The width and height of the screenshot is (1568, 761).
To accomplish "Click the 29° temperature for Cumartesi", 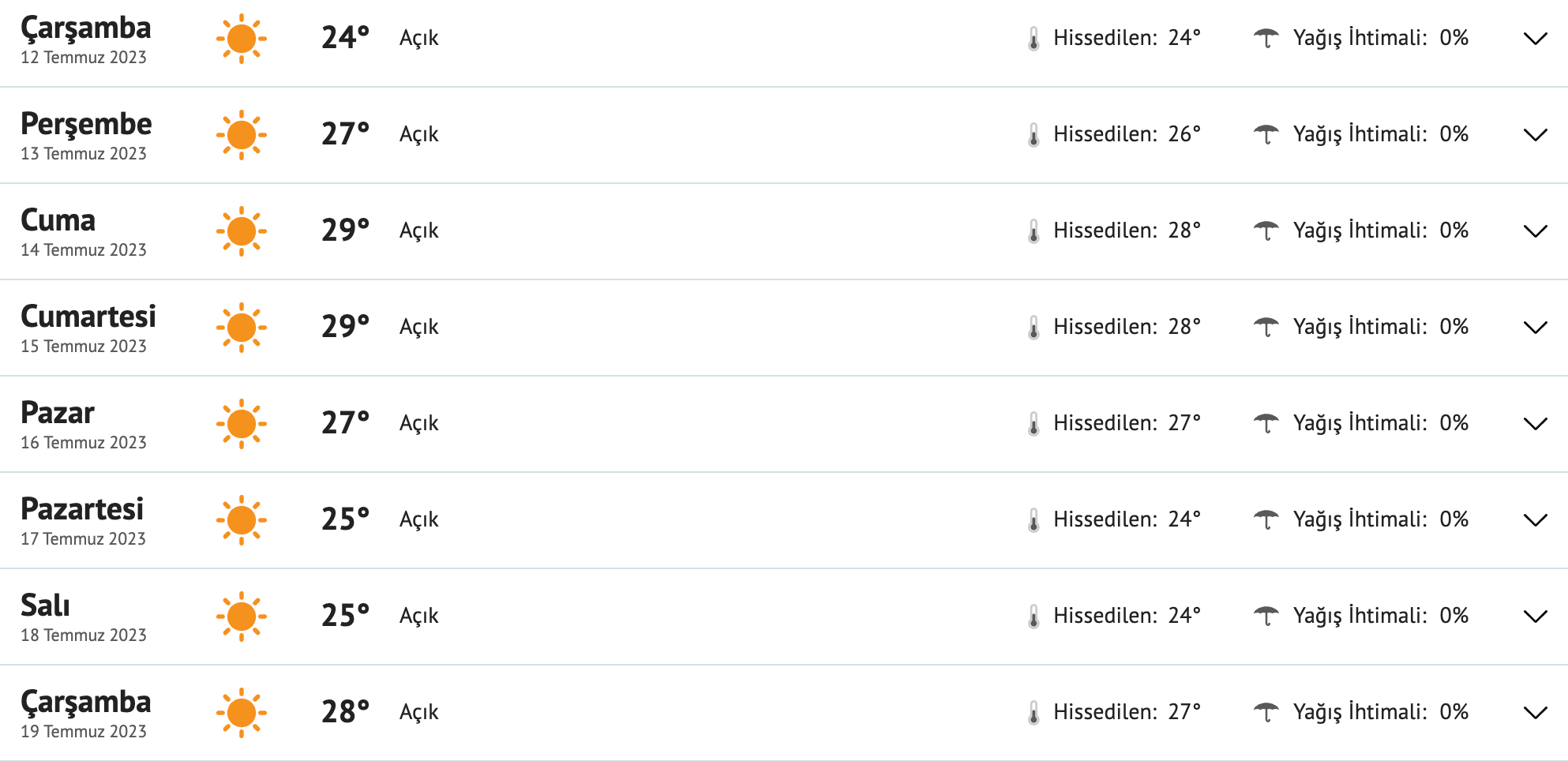I will 345,327.
